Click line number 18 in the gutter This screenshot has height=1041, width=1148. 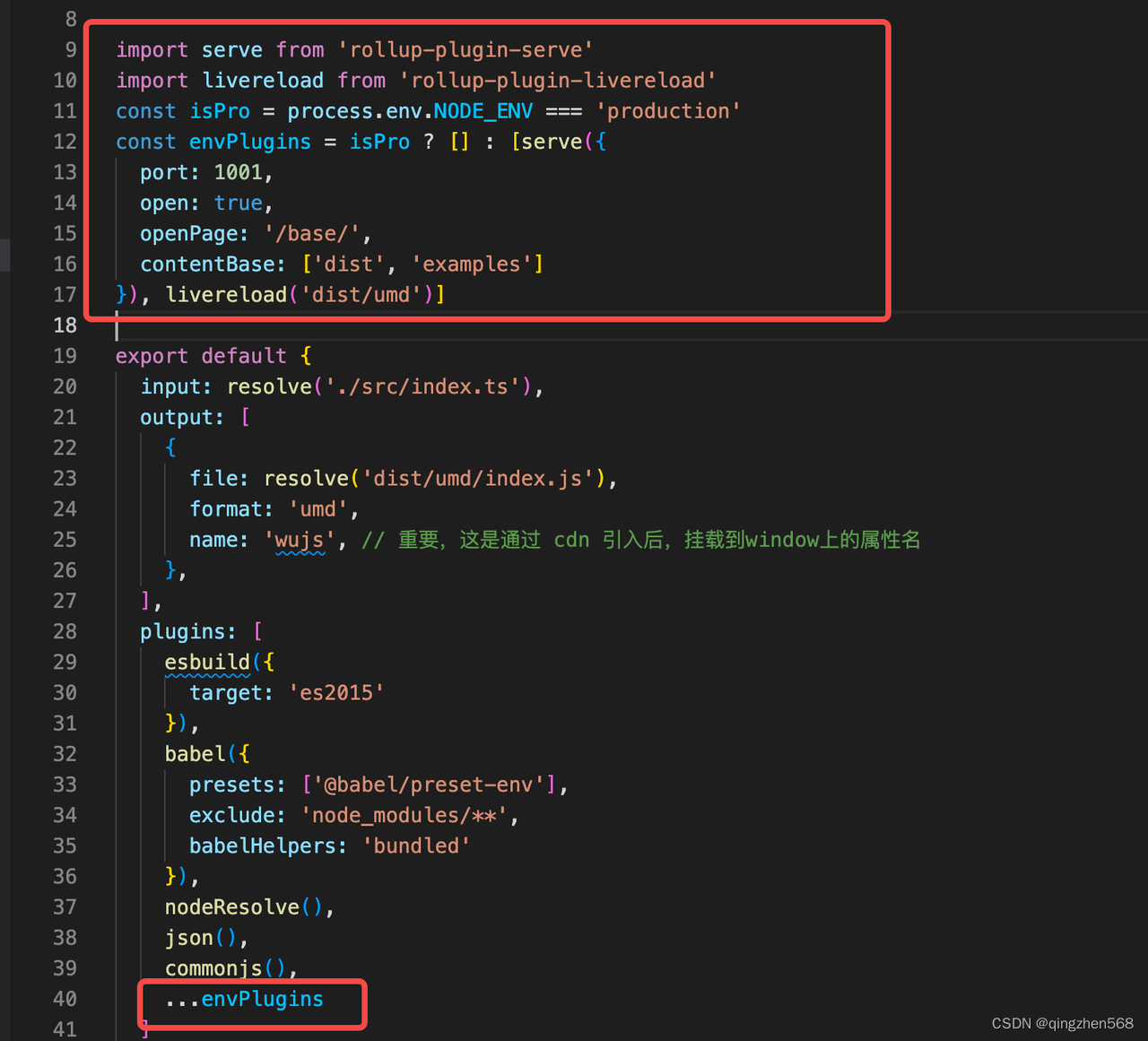65,325
